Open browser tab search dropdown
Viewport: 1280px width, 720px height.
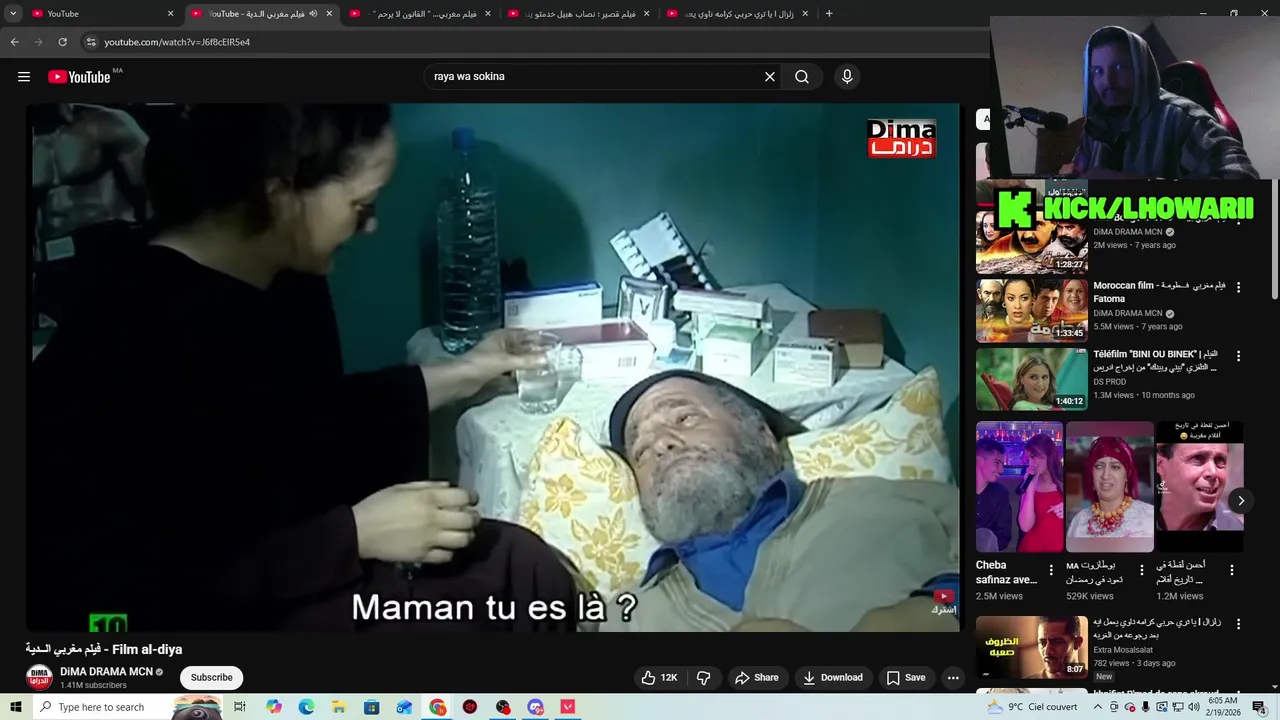click(13, 14)
